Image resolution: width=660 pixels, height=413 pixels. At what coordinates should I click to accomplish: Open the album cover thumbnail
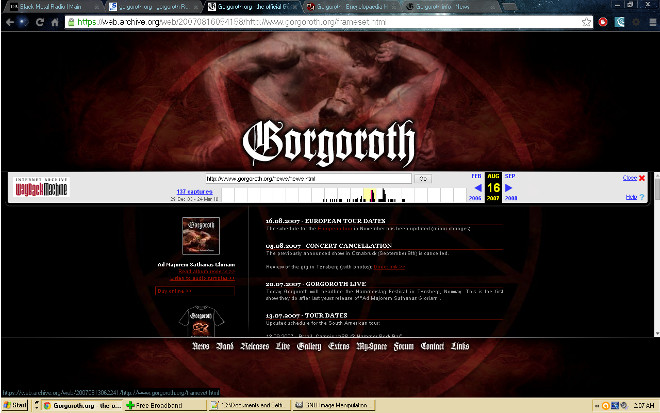coord(201,236)
